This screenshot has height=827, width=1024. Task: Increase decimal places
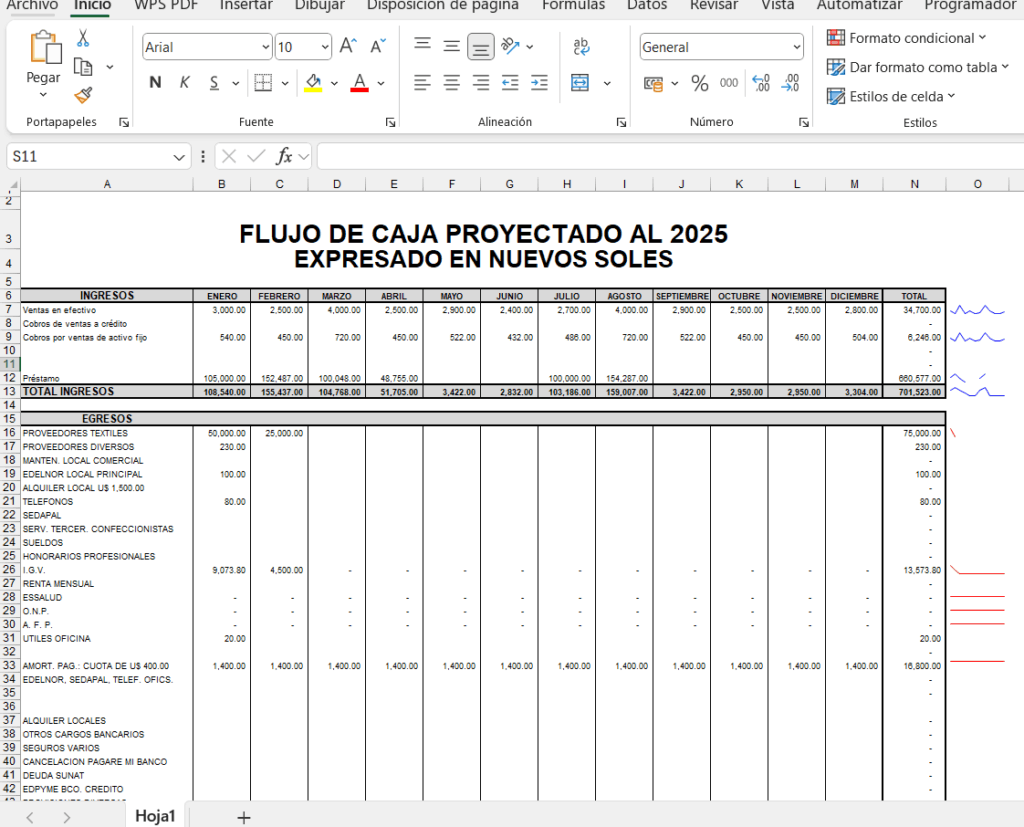[x=761, y=83]
